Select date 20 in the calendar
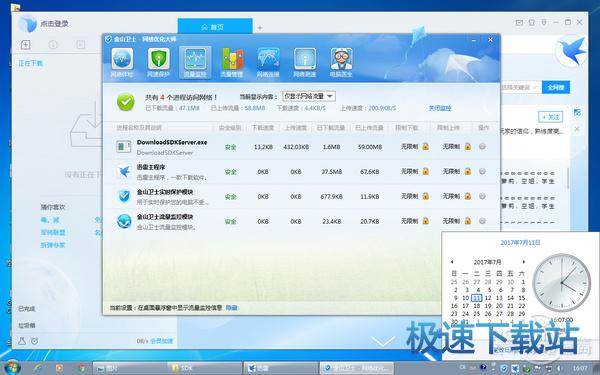Image resolution: width=600 pixels, height=375 pixels. pos(499,306)
